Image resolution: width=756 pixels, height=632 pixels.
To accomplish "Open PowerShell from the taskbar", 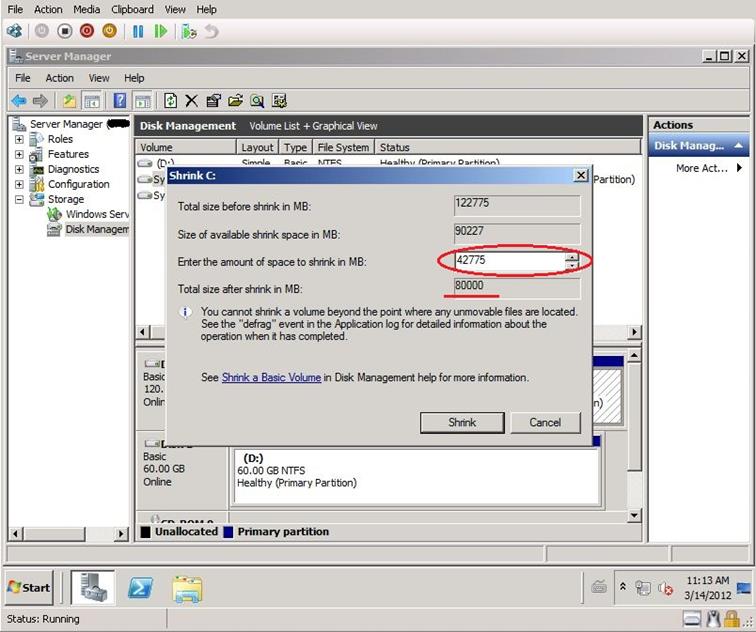I will click(x=140, y=587).
